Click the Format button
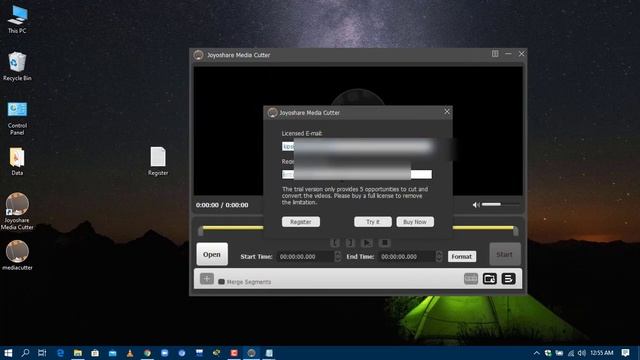Screen dimensions: 640x360 pyautogui.click(x=462, y=256)
